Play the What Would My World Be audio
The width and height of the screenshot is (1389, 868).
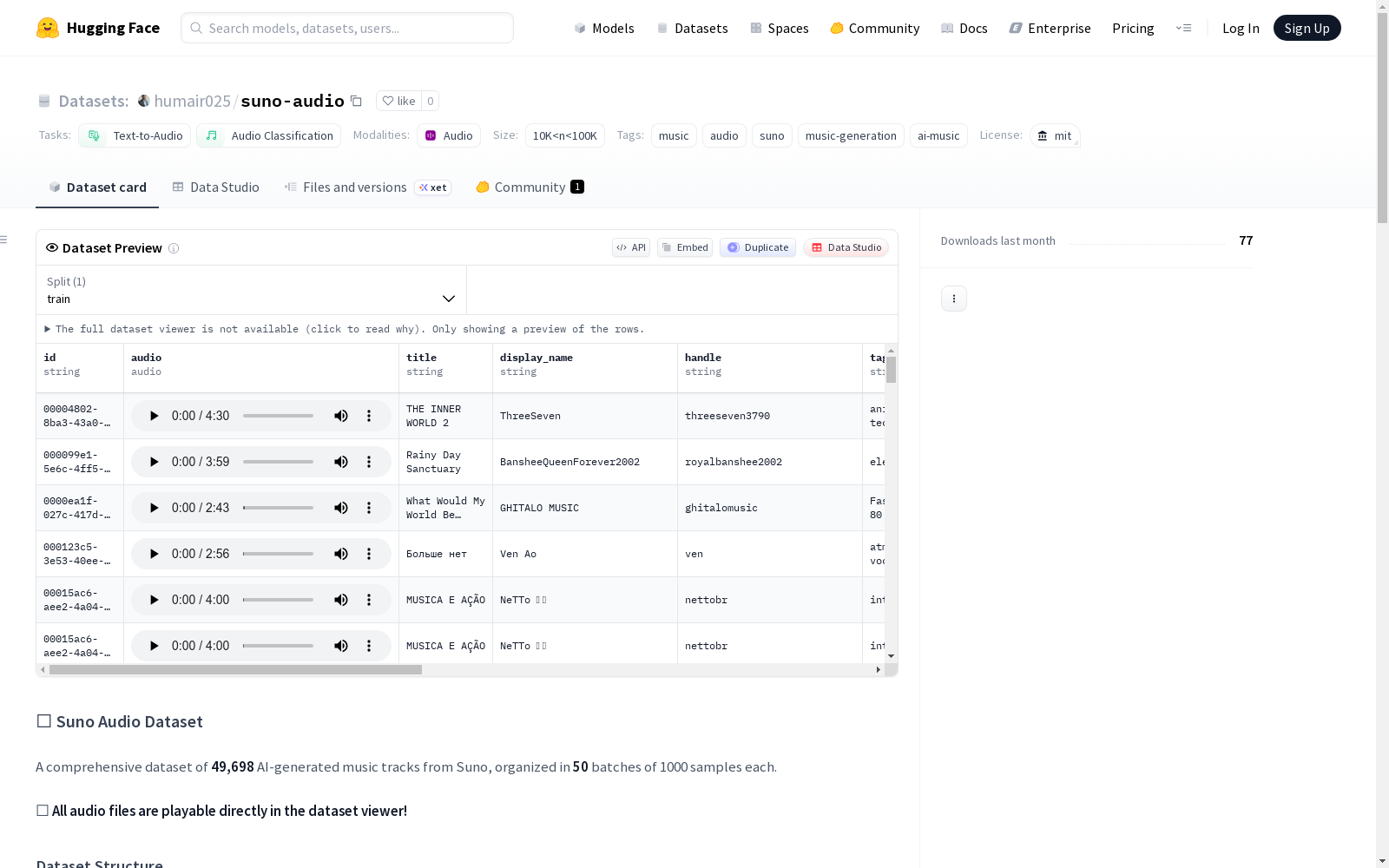coord(154,508)
